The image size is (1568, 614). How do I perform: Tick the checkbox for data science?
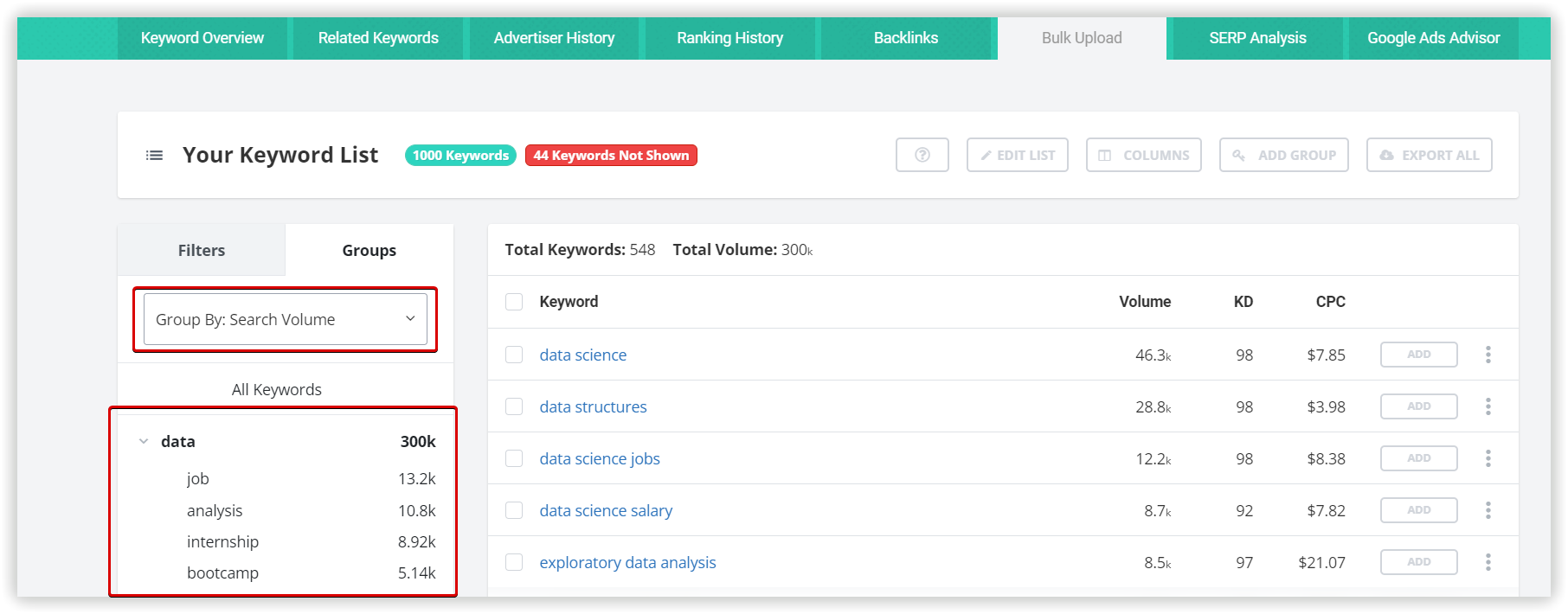(514, 355)
